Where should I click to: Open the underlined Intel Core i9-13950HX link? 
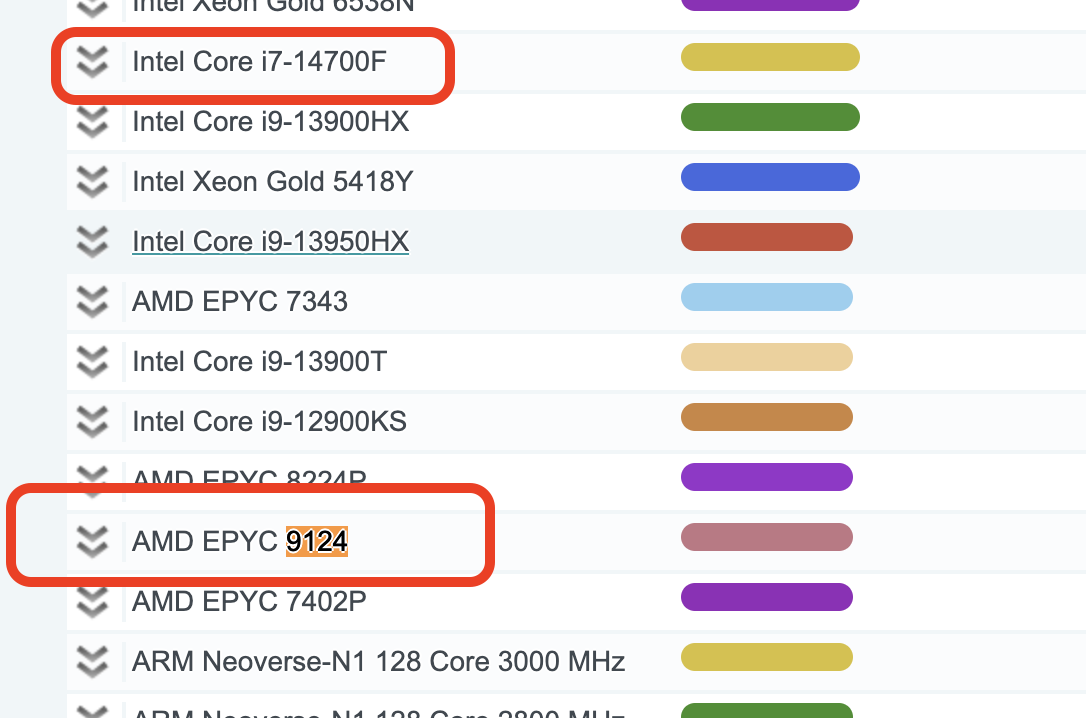click(x=270, y=242)
